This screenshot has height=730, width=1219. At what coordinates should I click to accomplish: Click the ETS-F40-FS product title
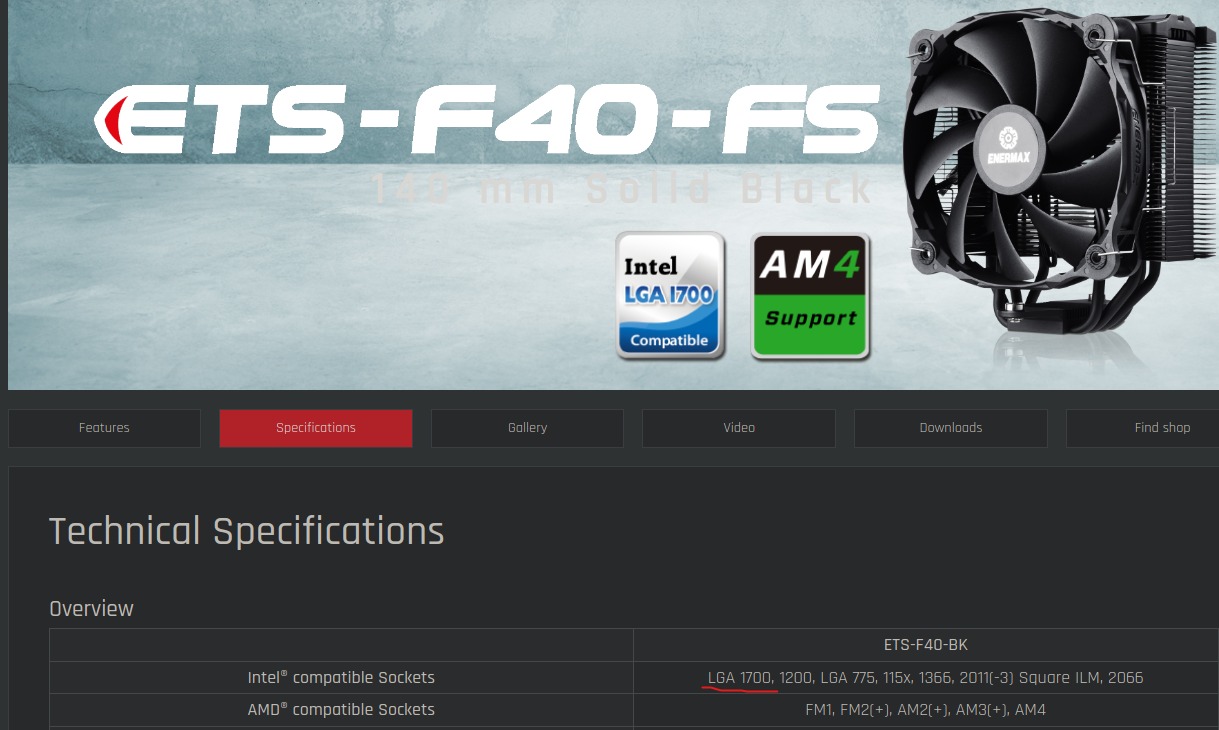click(x=486, y=124)
